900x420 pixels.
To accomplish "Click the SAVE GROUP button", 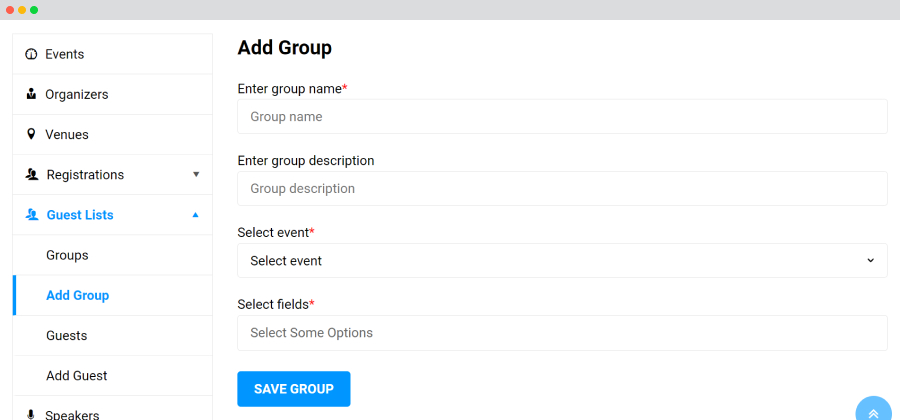I will click(294, 389).
